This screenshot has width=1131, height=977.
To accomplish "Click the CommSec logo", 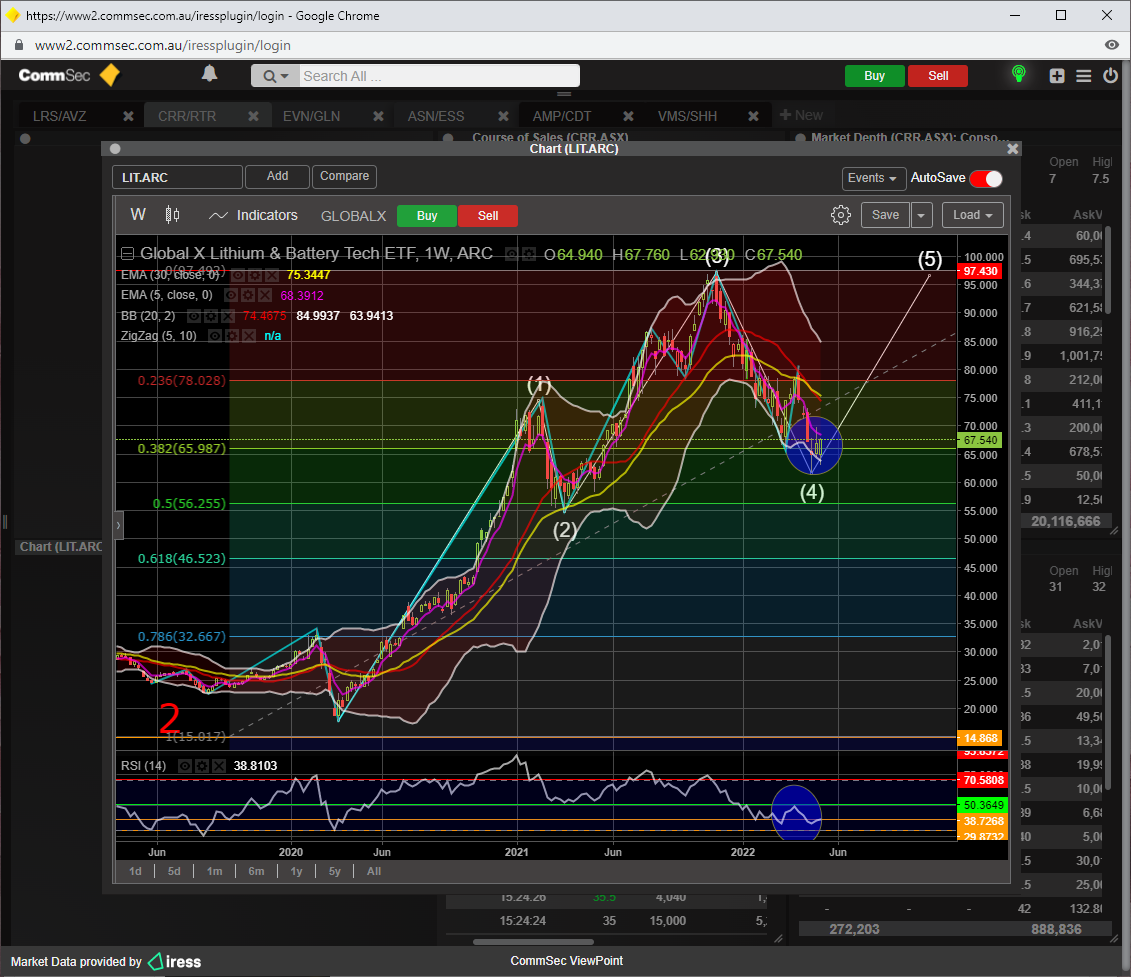I will coord(69,75).
